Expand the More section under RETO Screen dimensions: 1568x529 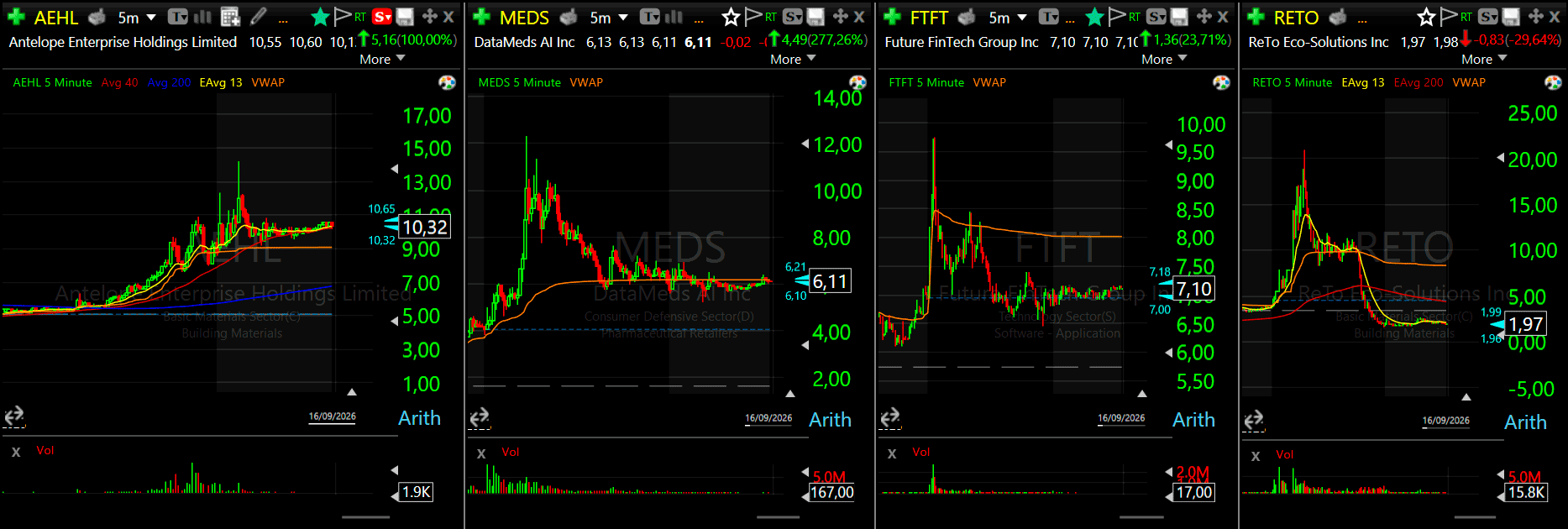tap(1484, 59)
